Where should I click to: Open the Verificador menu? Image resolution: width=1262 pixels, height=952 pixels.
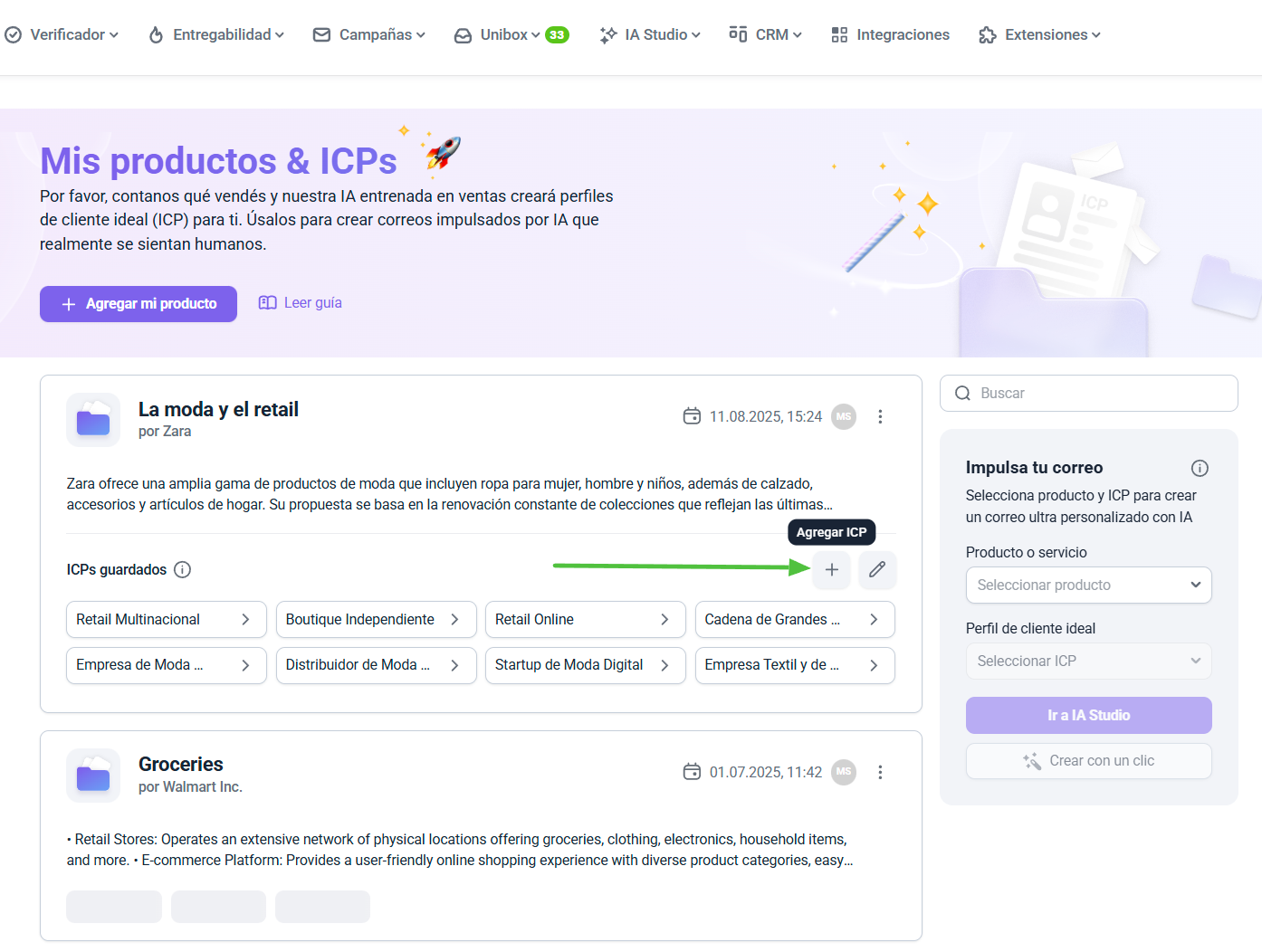pyautogui.click(x=62, y=34)
